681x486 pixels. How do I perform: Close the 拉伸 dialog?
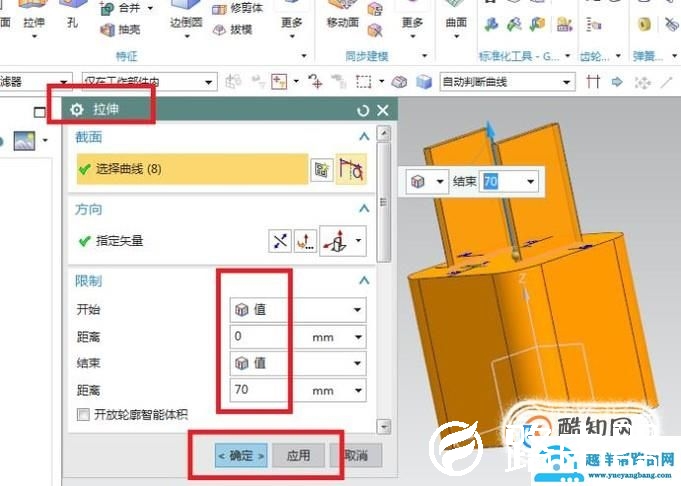tap(383, 110)
